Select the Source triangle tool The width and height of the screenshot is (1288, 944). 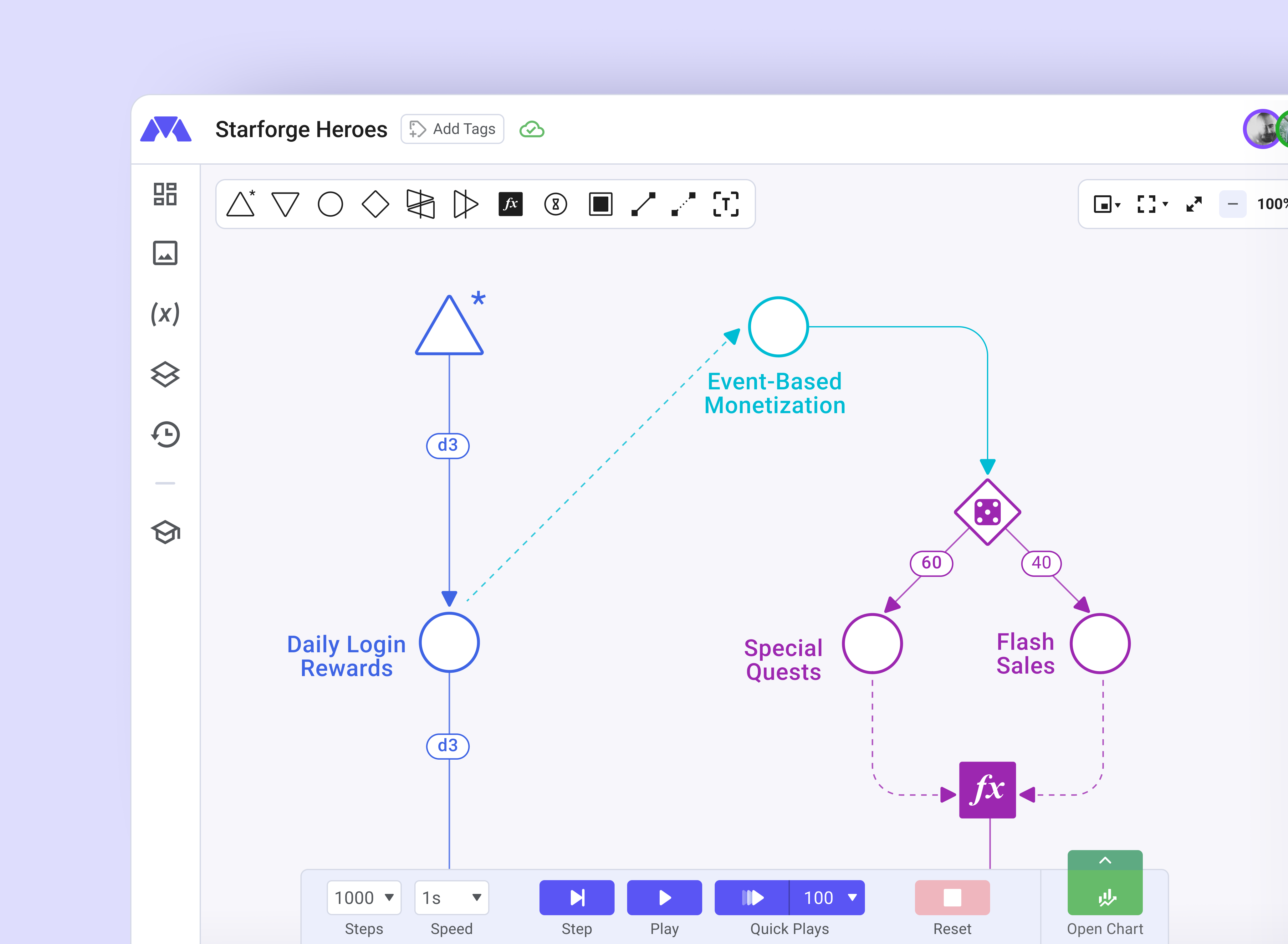pyautogui.click(x=240, y=204)
